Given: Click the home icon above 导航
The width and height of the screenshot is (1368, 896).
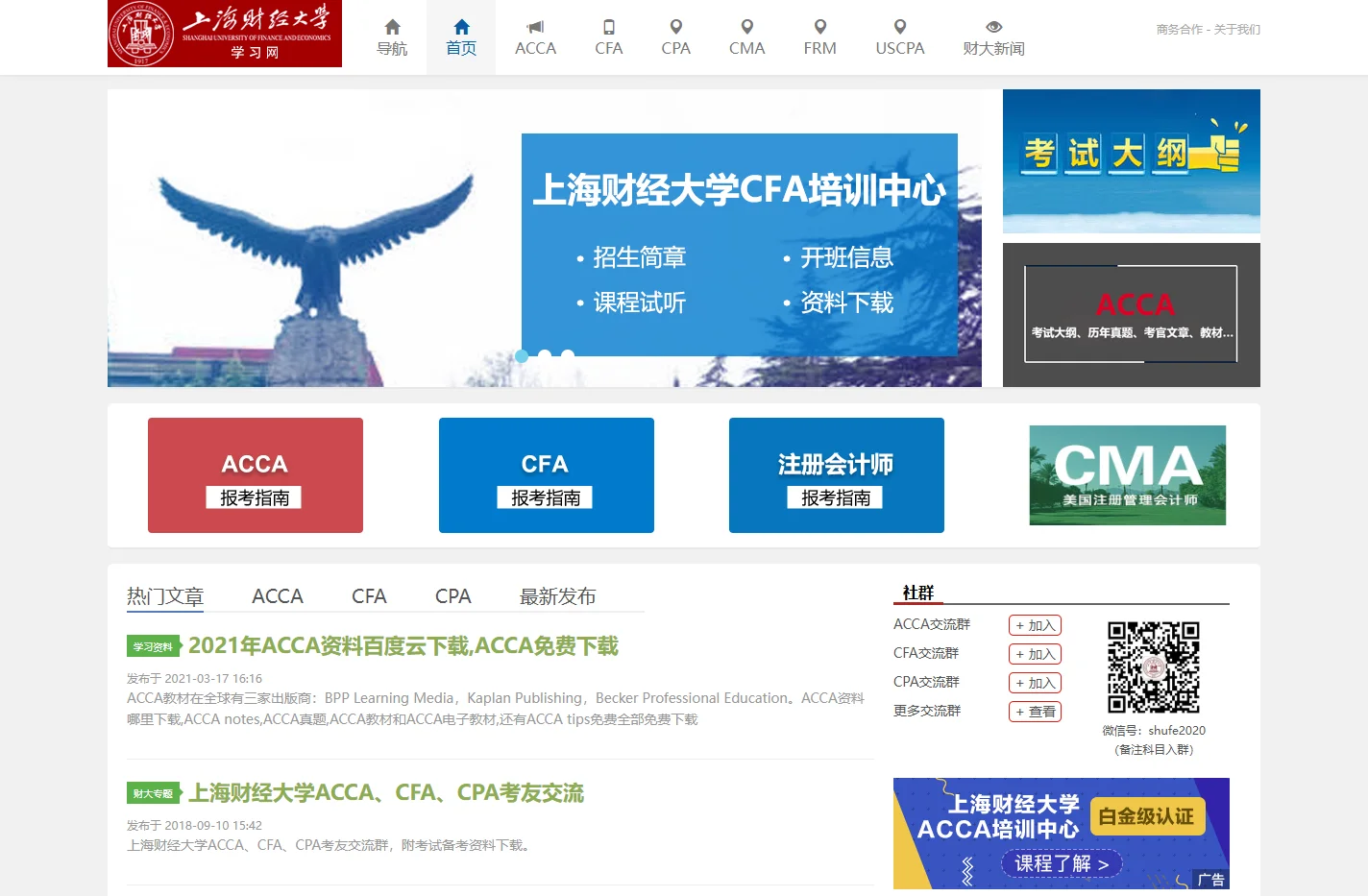Looking at the screenshot, I should point(392,27).
